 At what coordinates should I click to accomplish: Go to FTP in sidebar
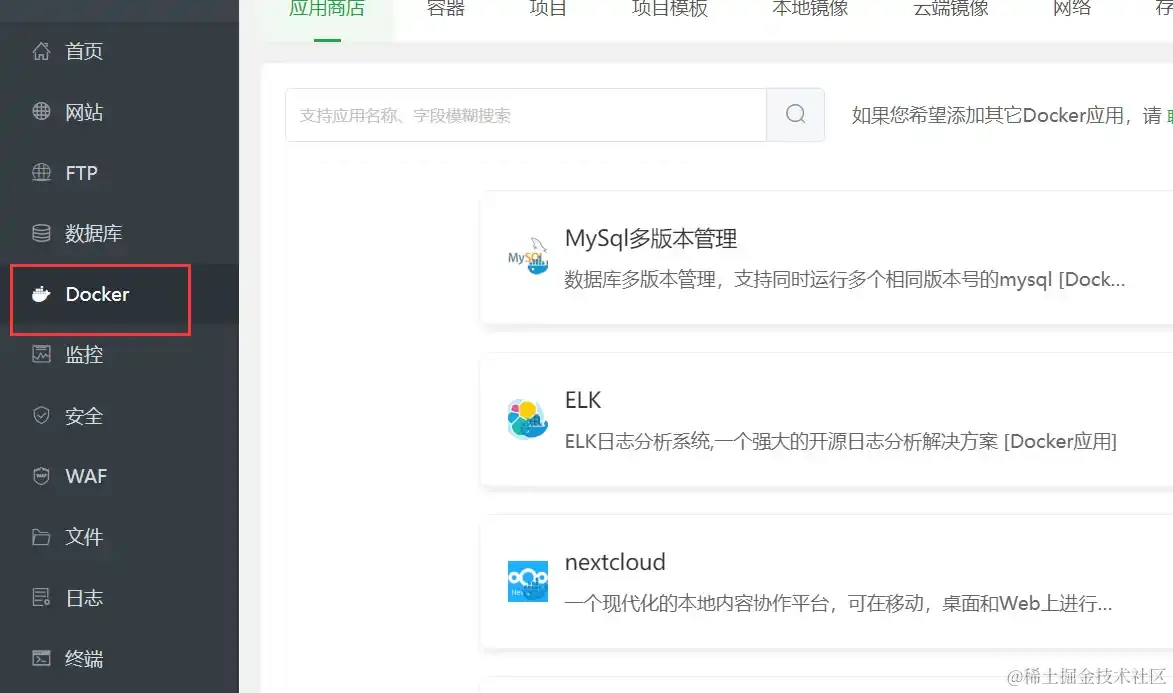click(82, 172)
